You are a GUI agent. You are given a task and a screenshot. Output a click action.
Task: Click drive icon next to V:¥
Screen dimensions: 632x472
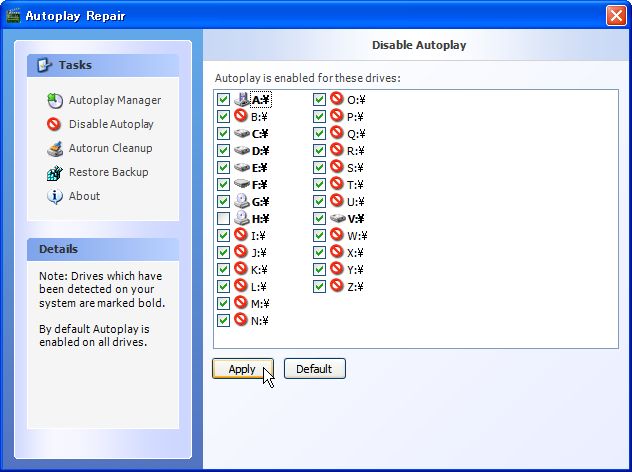[x=338, y=218]
